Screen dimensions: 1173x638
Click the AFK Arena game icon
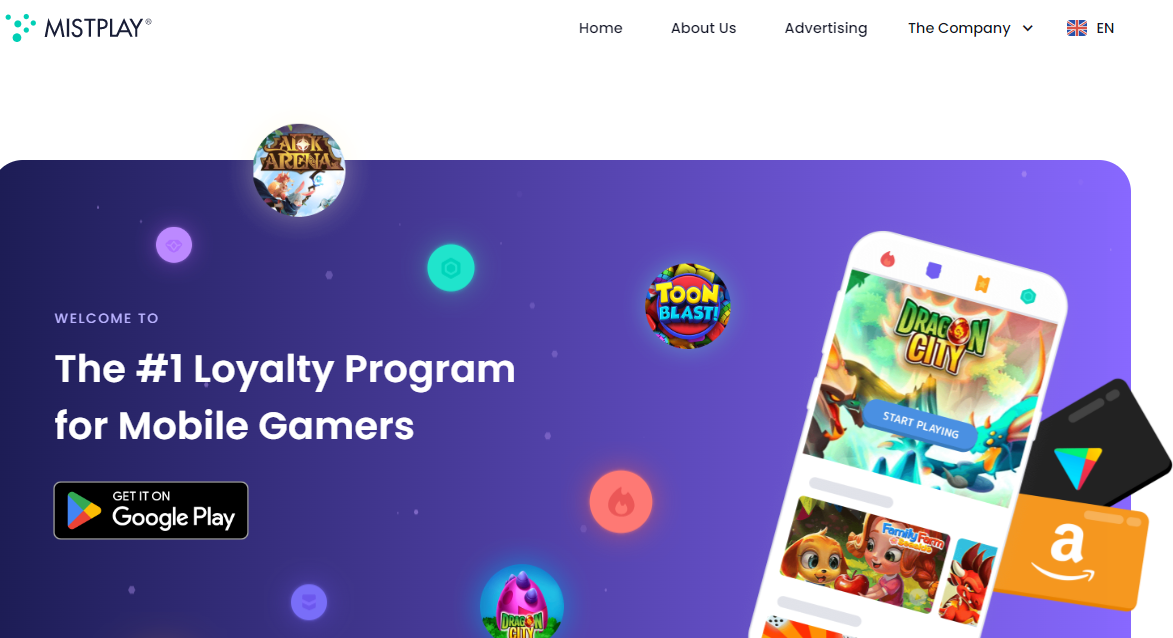click(x=299, y=171)
